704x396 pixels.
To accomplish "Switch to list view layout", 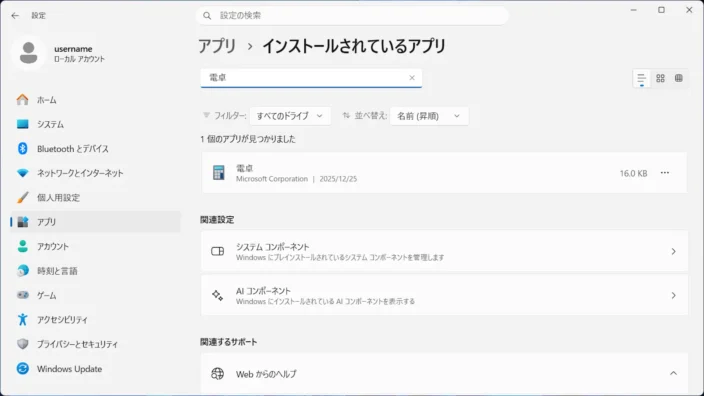I will coord(642,78).
